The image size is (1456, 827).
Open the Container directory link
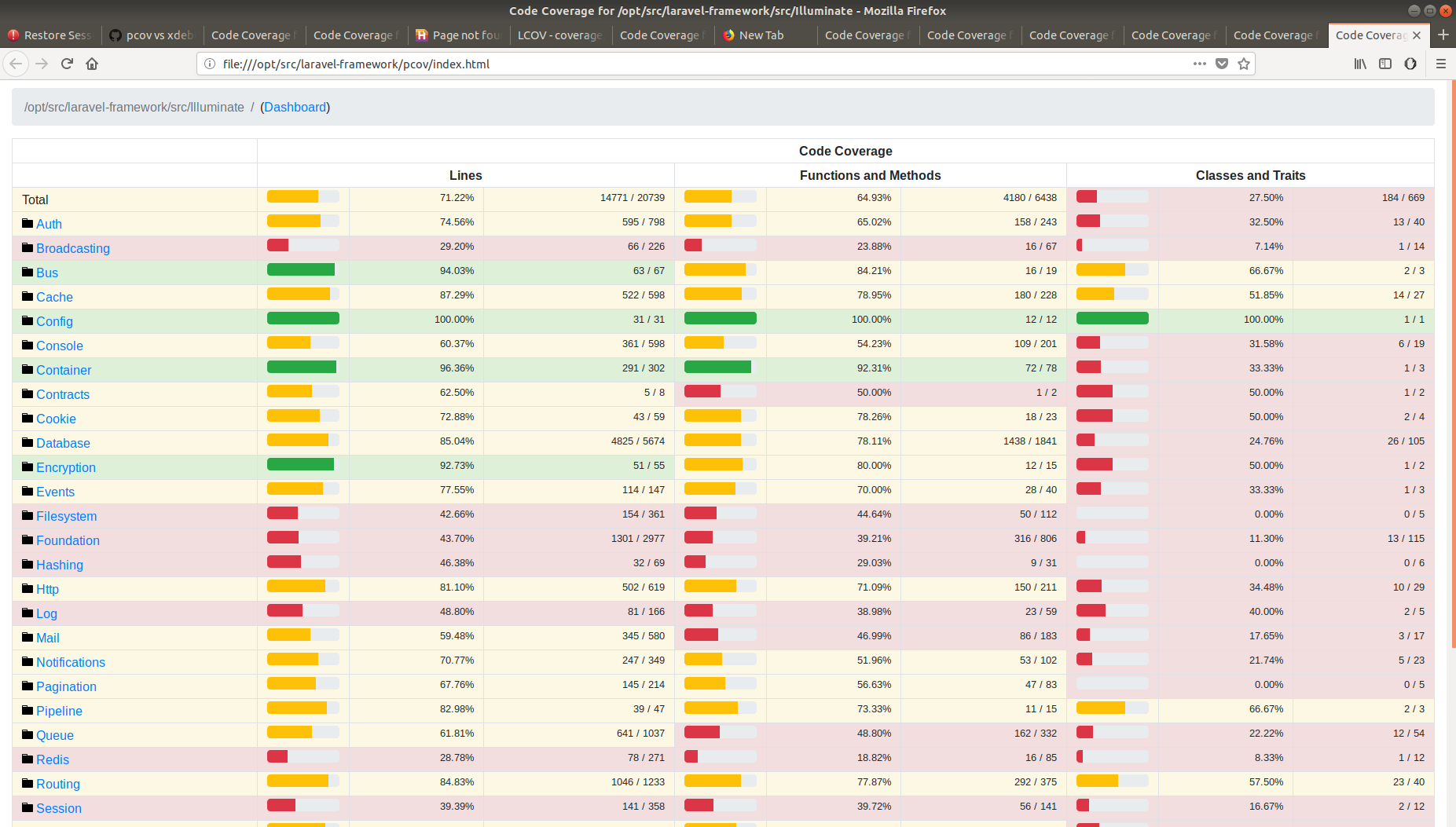tap(64, 370)
